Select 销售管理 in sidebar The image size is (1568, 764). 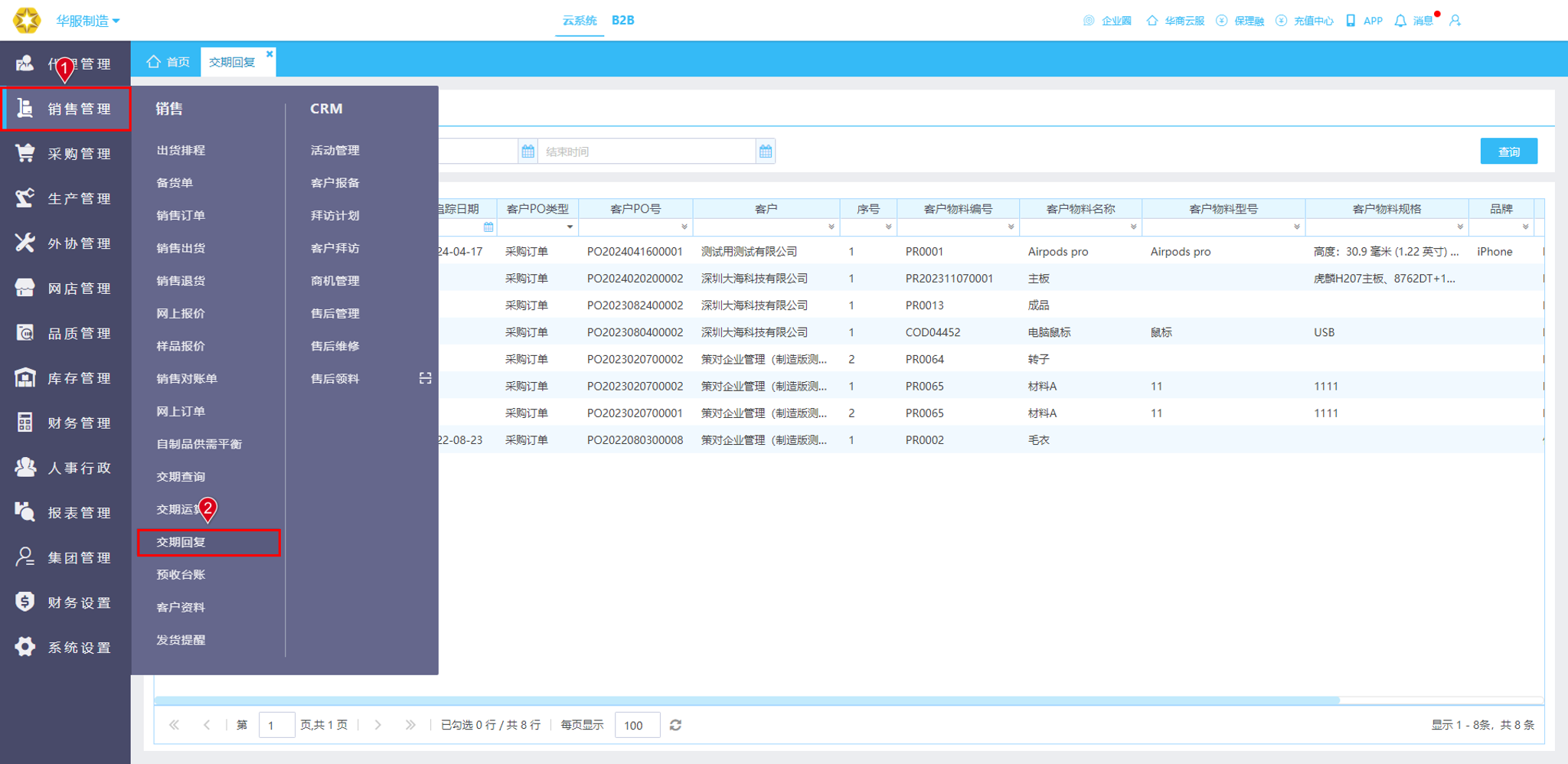click(x=65, y=109)
